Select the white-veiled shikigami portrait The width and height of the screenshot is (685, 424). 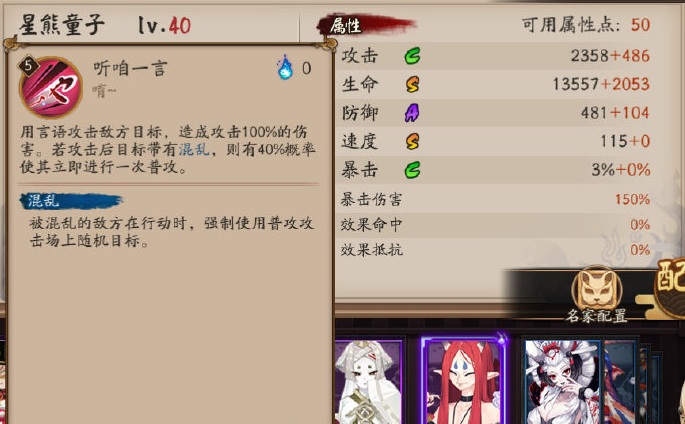[x=369, y=382]
